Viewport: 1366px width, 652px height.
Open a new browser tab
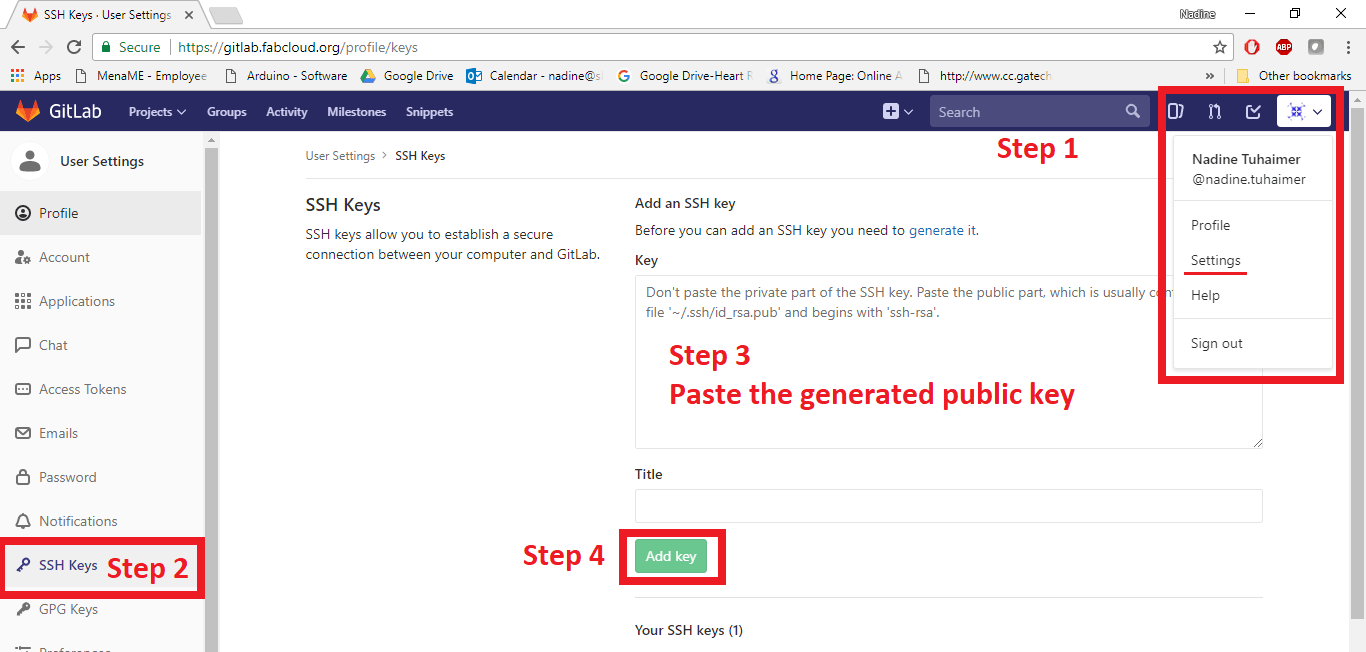226,16
